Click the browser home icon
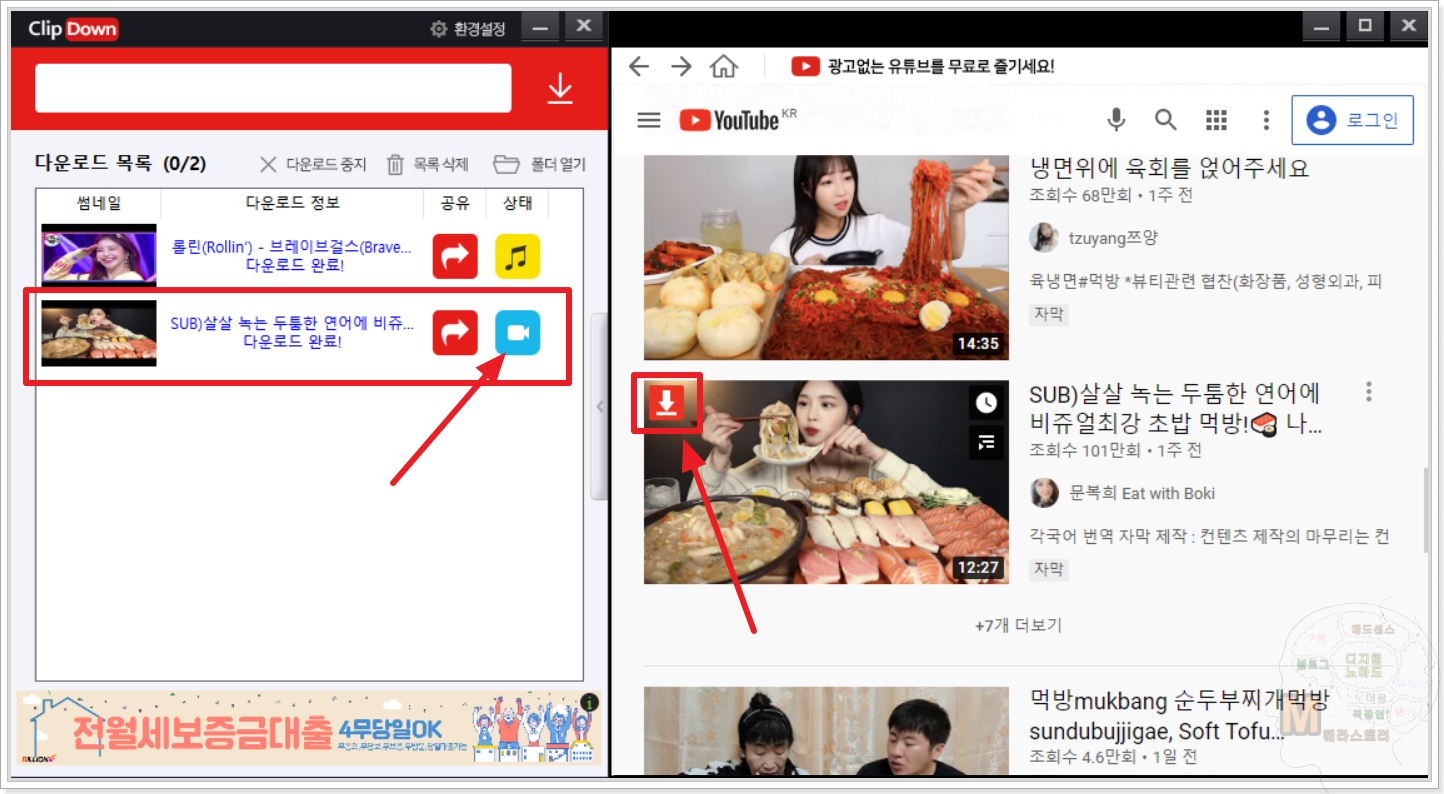The image size is (1444, 794). 724,67
